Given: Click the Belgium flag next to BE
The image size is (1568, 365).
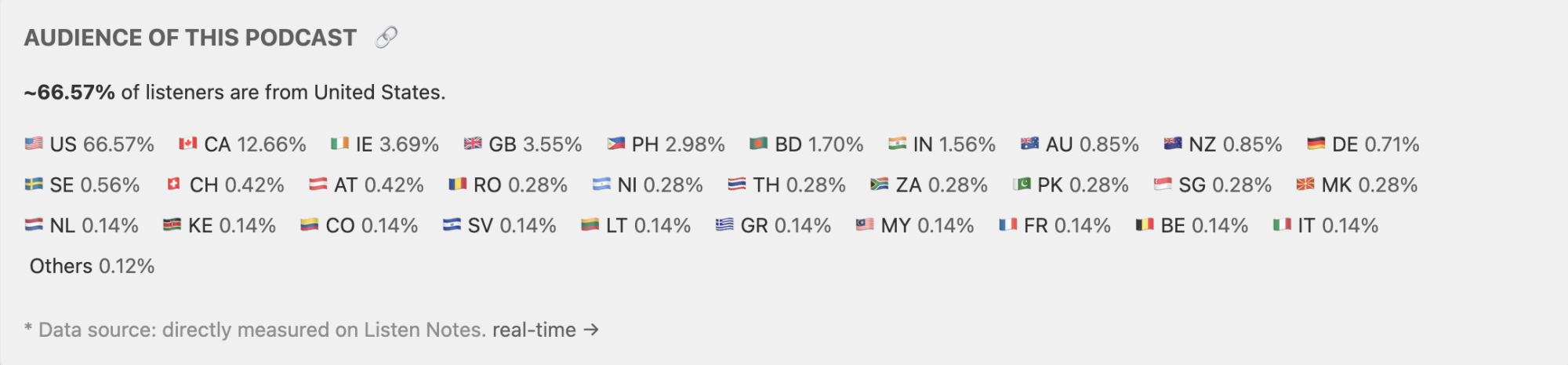Looking at the screenshot, I should tap(1145, 225).
